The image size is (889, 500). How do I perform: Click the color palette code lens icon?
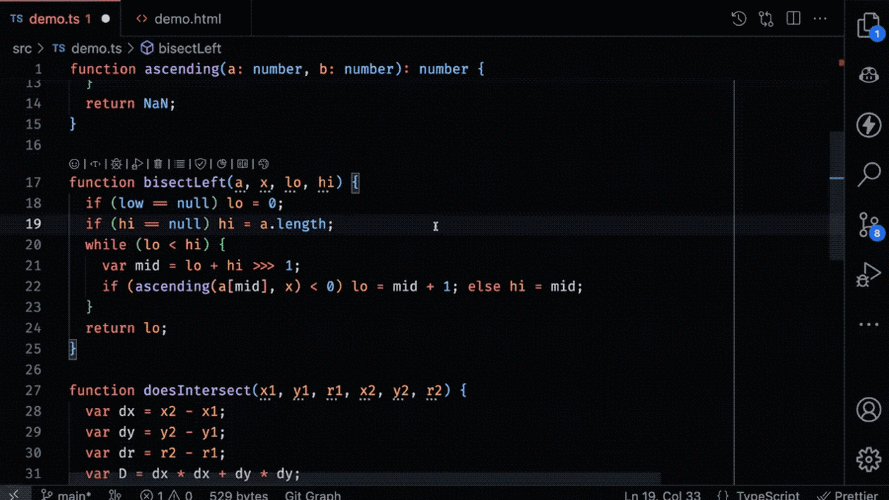[x=264, y=164]
